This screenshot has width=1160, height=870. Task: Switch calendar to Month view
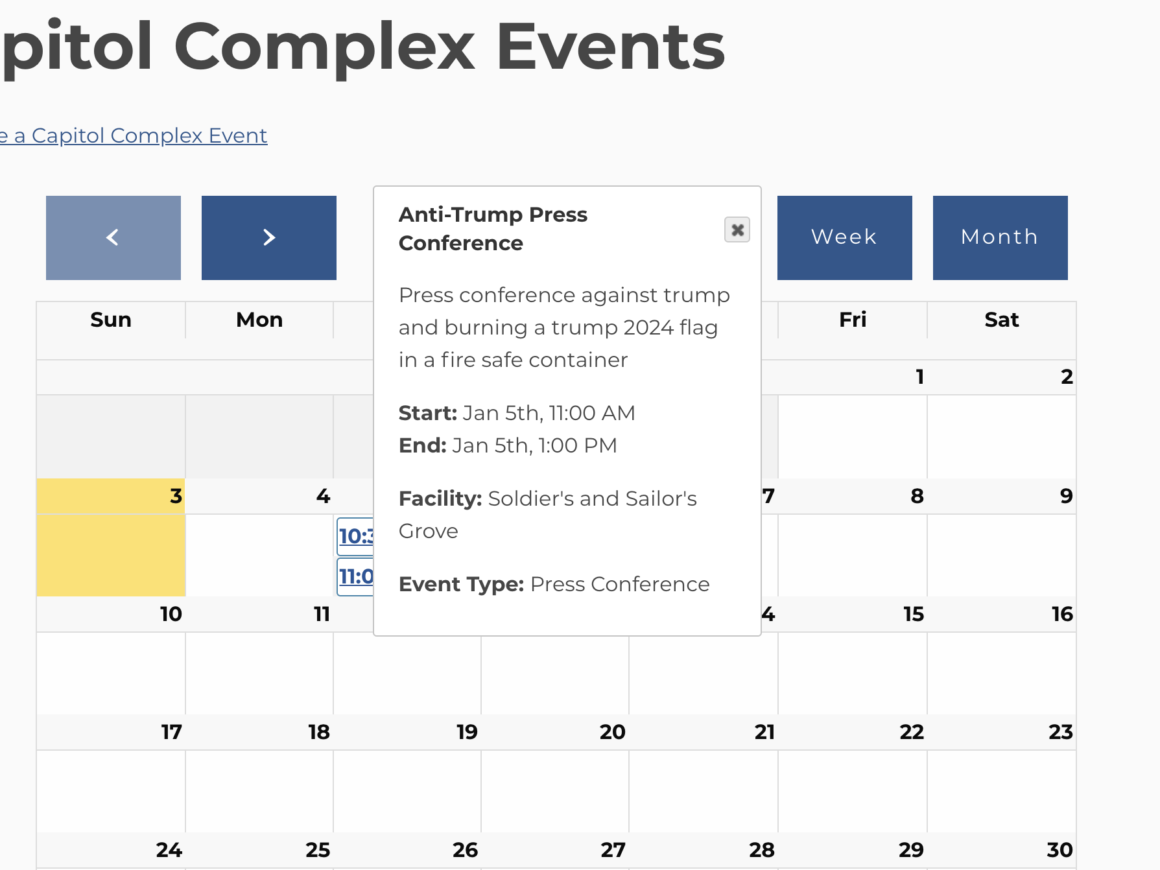click(x=999, y=238)
